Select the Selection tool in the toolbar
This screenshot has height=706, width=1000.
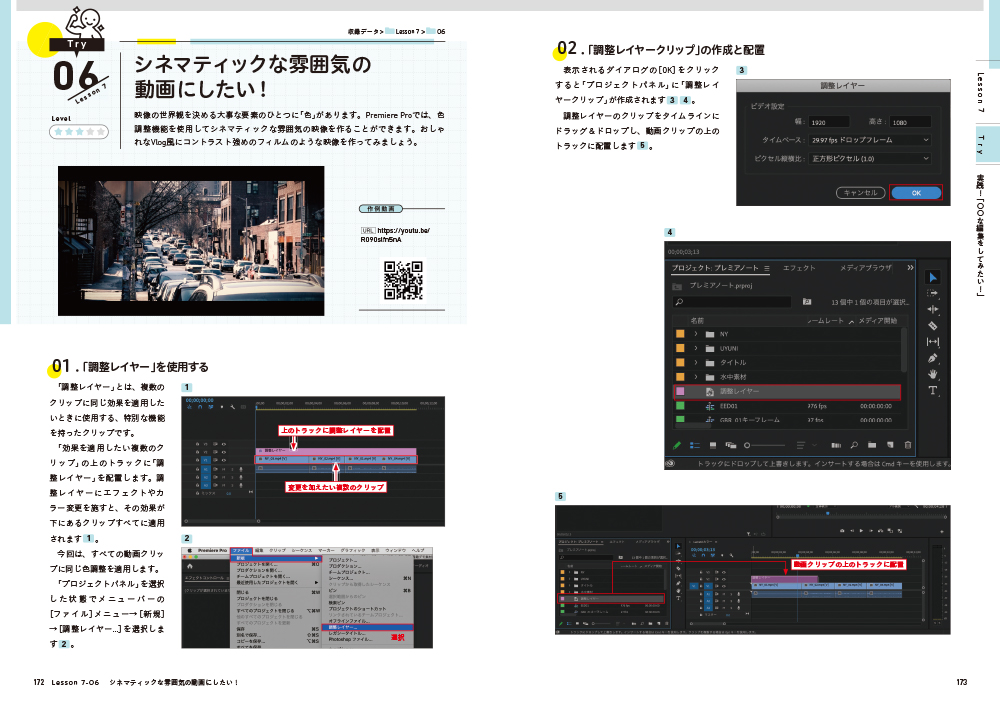click(x=931, y=277)
